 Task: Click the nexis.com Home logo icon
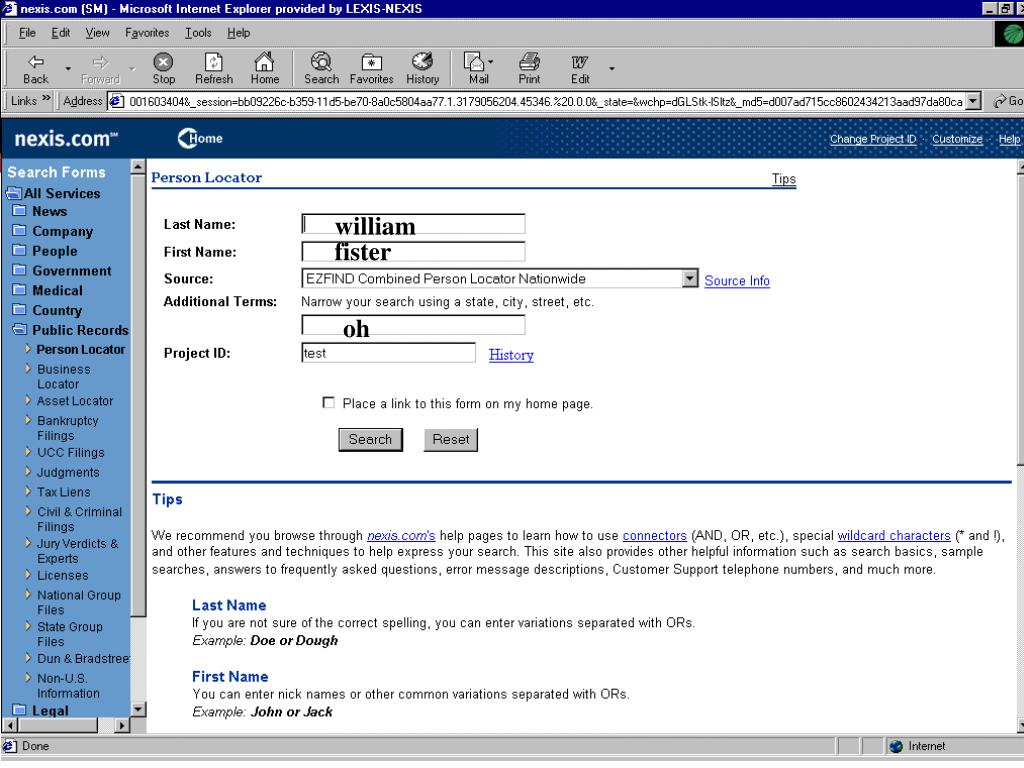pyautogui.click(x=200, y=138)
